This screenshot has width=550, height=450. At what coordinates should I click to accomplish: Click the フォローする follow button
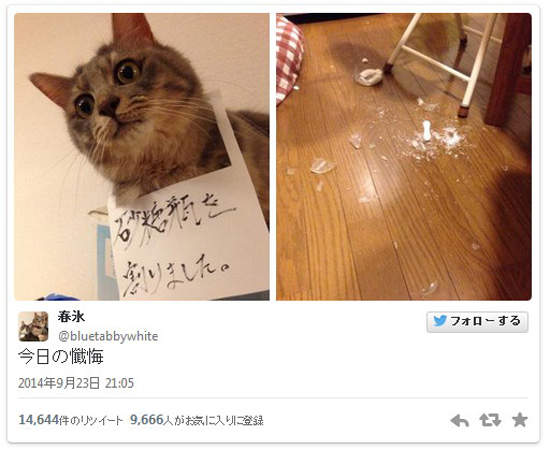pos(477,321)
